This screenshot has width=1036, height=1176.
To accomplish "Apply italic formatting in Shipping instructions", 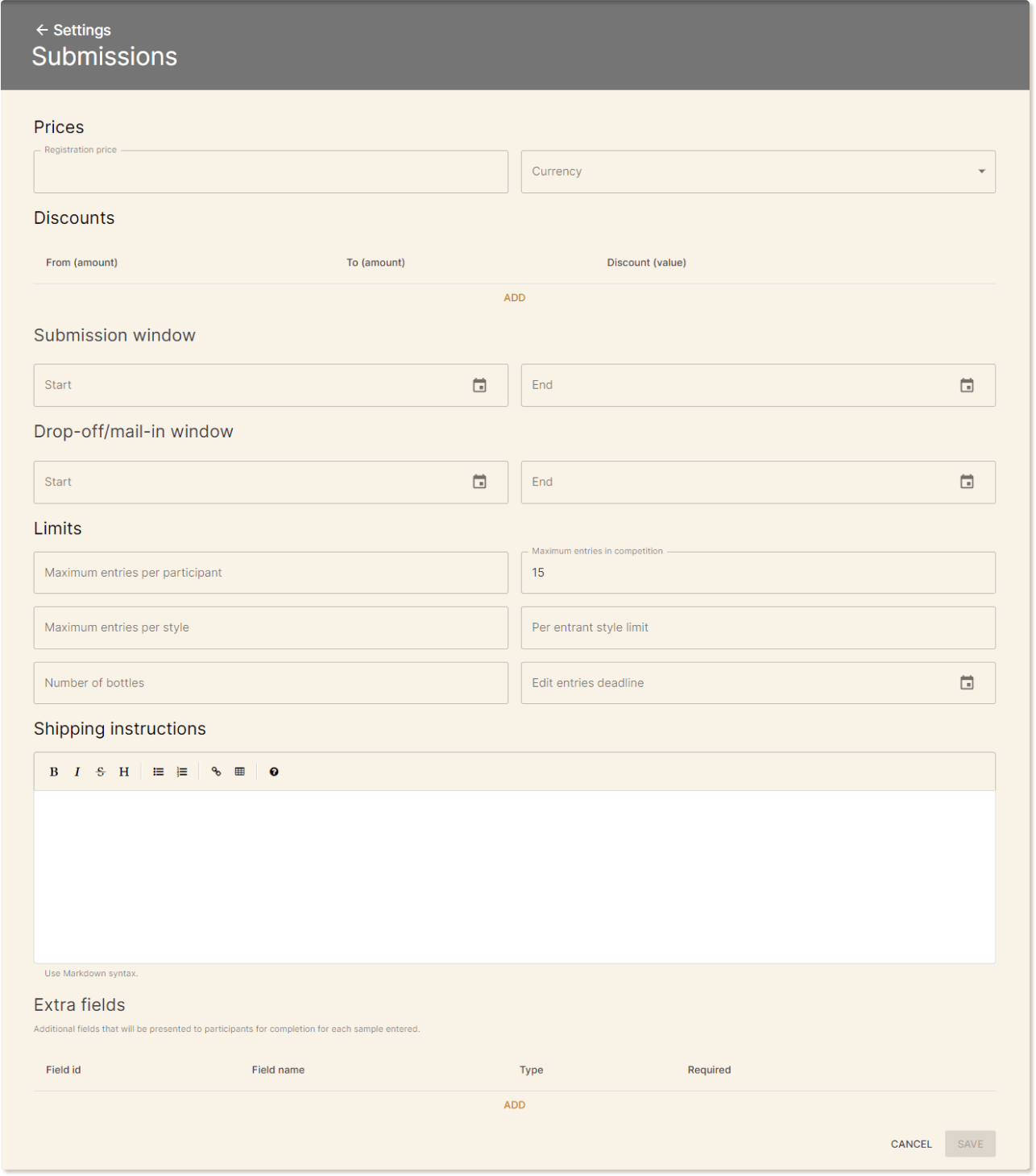I will 77,772.
